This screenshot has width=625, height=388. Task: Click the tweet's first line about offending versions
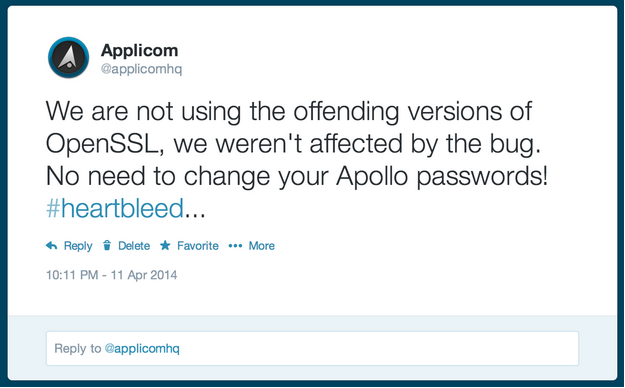[x=289, y=111]
